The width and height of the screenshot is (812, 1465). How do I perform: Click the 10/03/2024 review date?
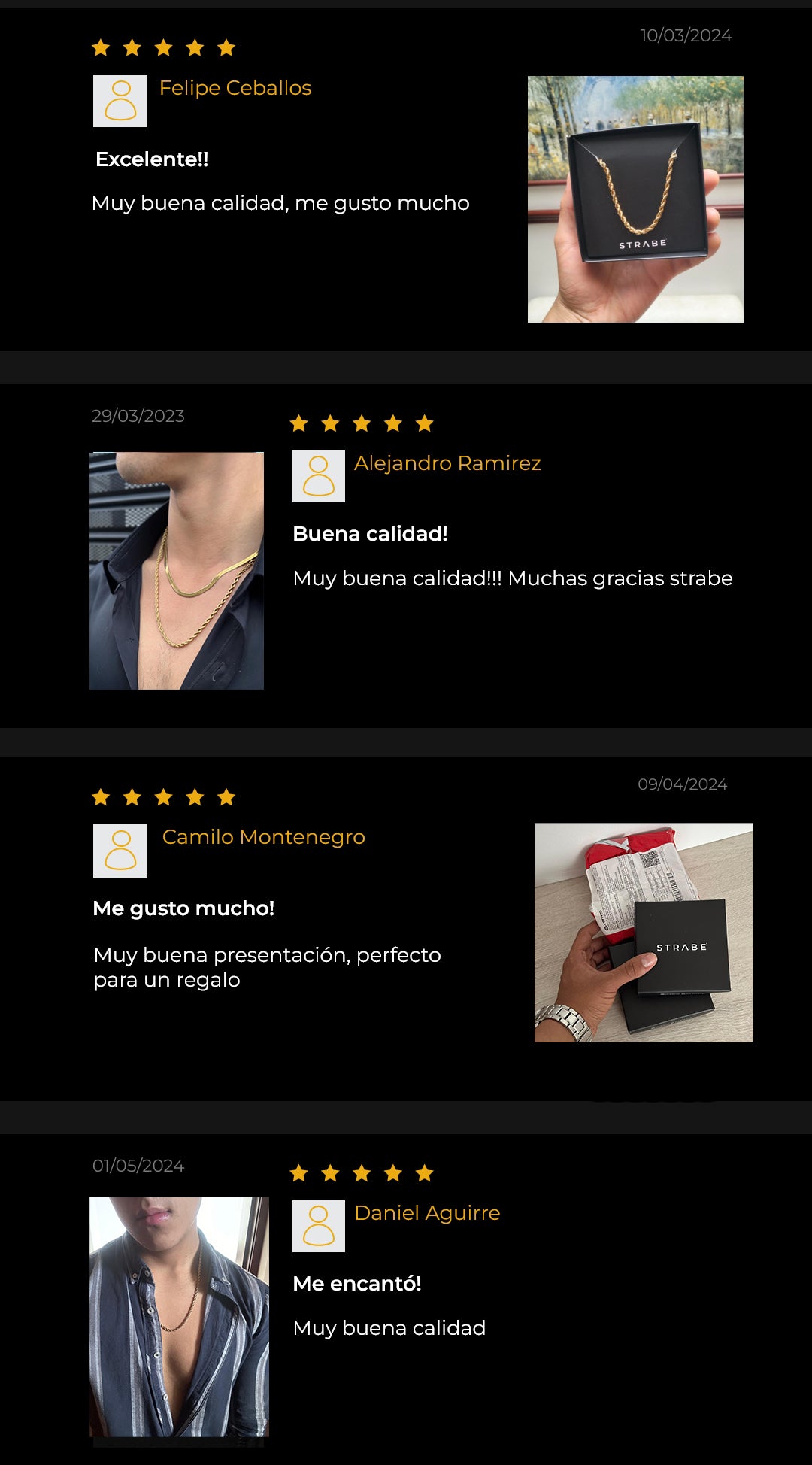686,35
